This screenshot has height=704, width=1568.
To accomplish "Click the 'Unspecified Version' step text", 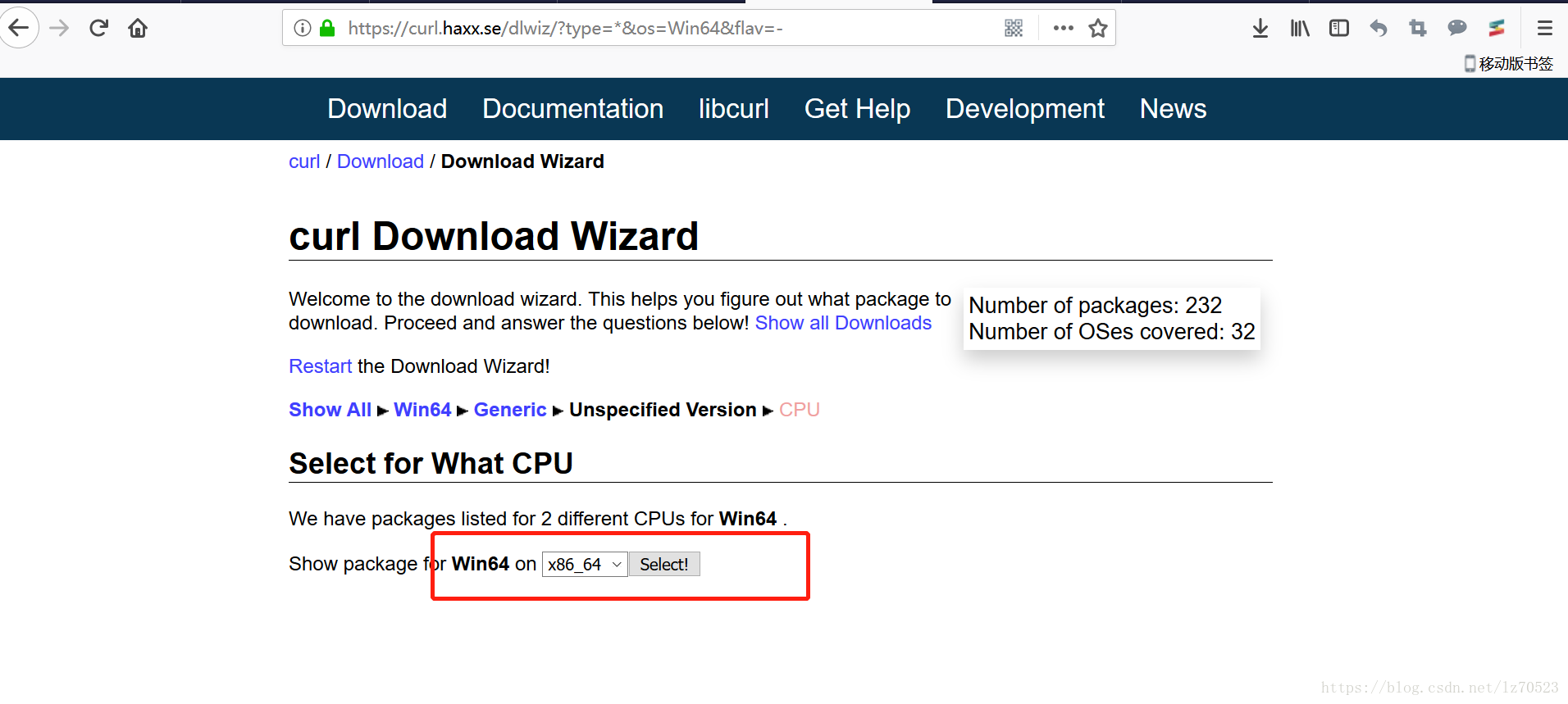I will (663, 410).
